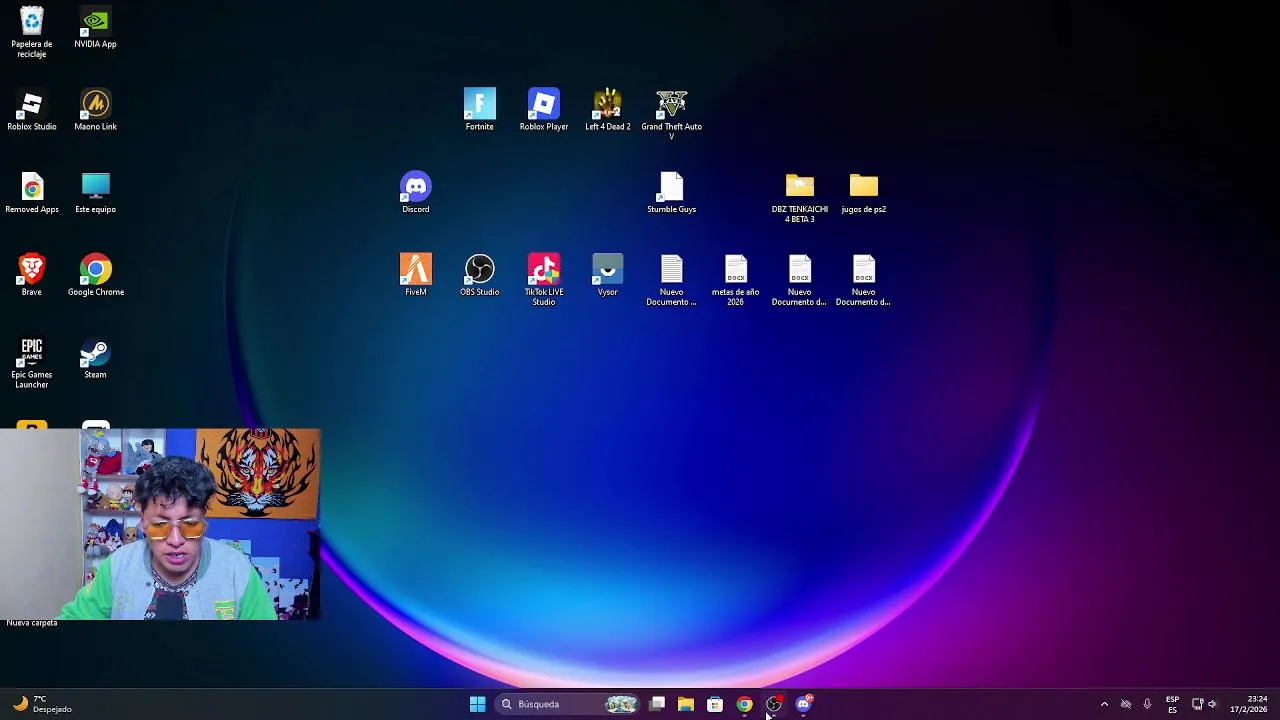This screenshot has height=720, width=1280.
Task: Open the ESP ES language switcher
Action: pyautogui.click(x=1172, y=704)
